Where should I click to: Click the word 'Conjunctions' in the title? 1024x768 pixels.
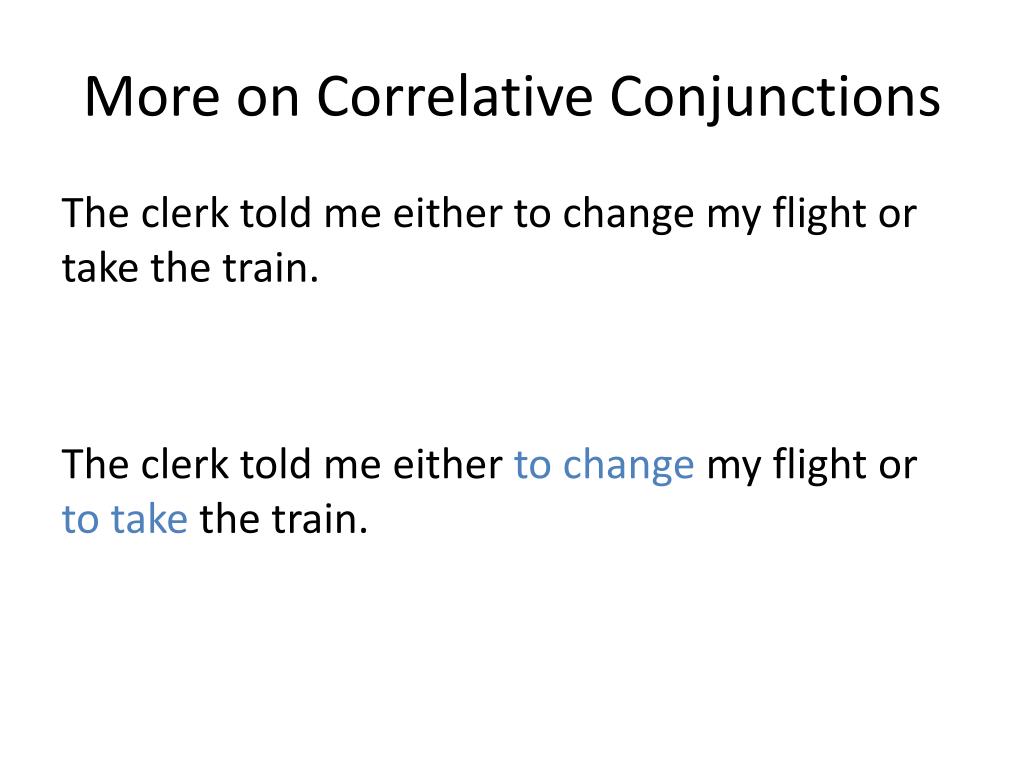pos(775,99)
